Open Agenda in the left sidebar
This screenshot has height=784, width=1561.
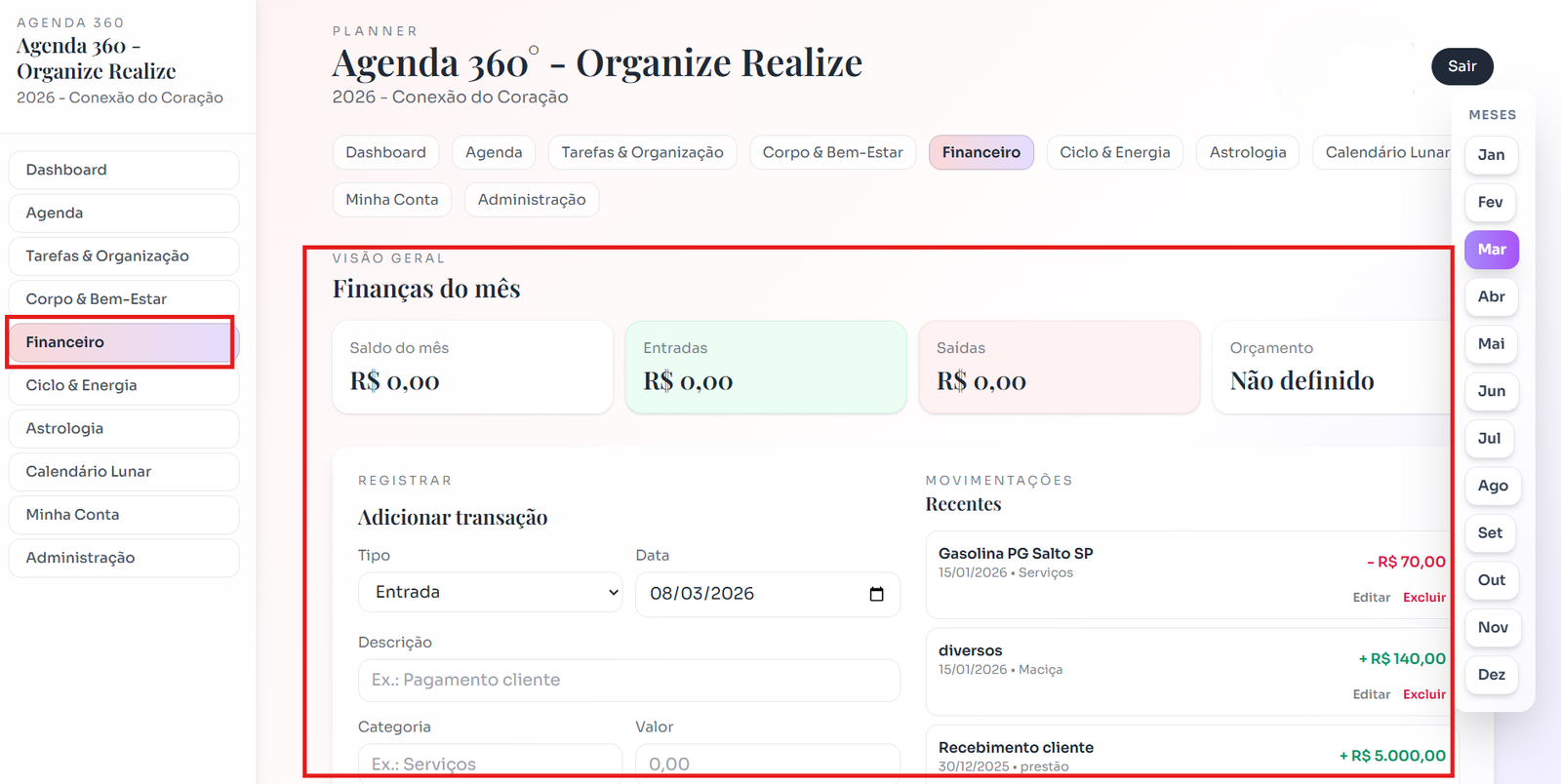pos(124,213)
